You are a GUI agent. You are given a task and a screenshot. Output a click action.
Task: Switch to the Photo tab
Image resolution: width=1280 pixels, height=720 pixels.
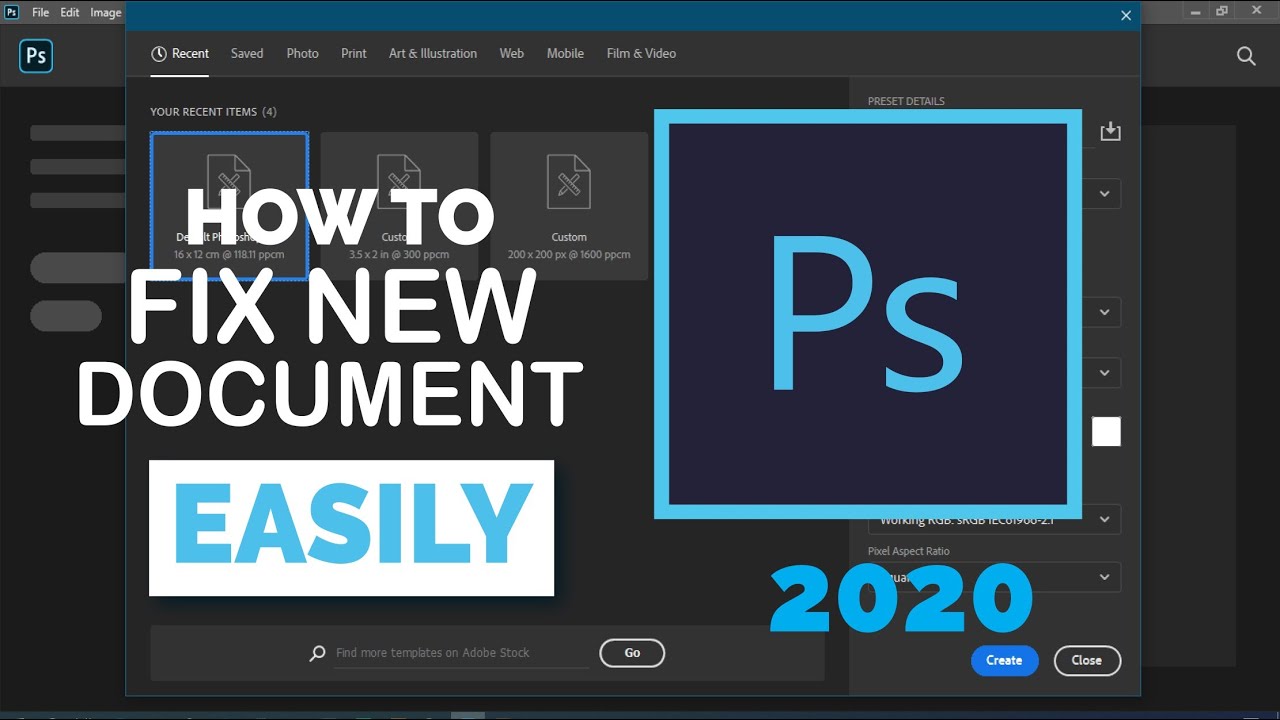coord(302,54)
